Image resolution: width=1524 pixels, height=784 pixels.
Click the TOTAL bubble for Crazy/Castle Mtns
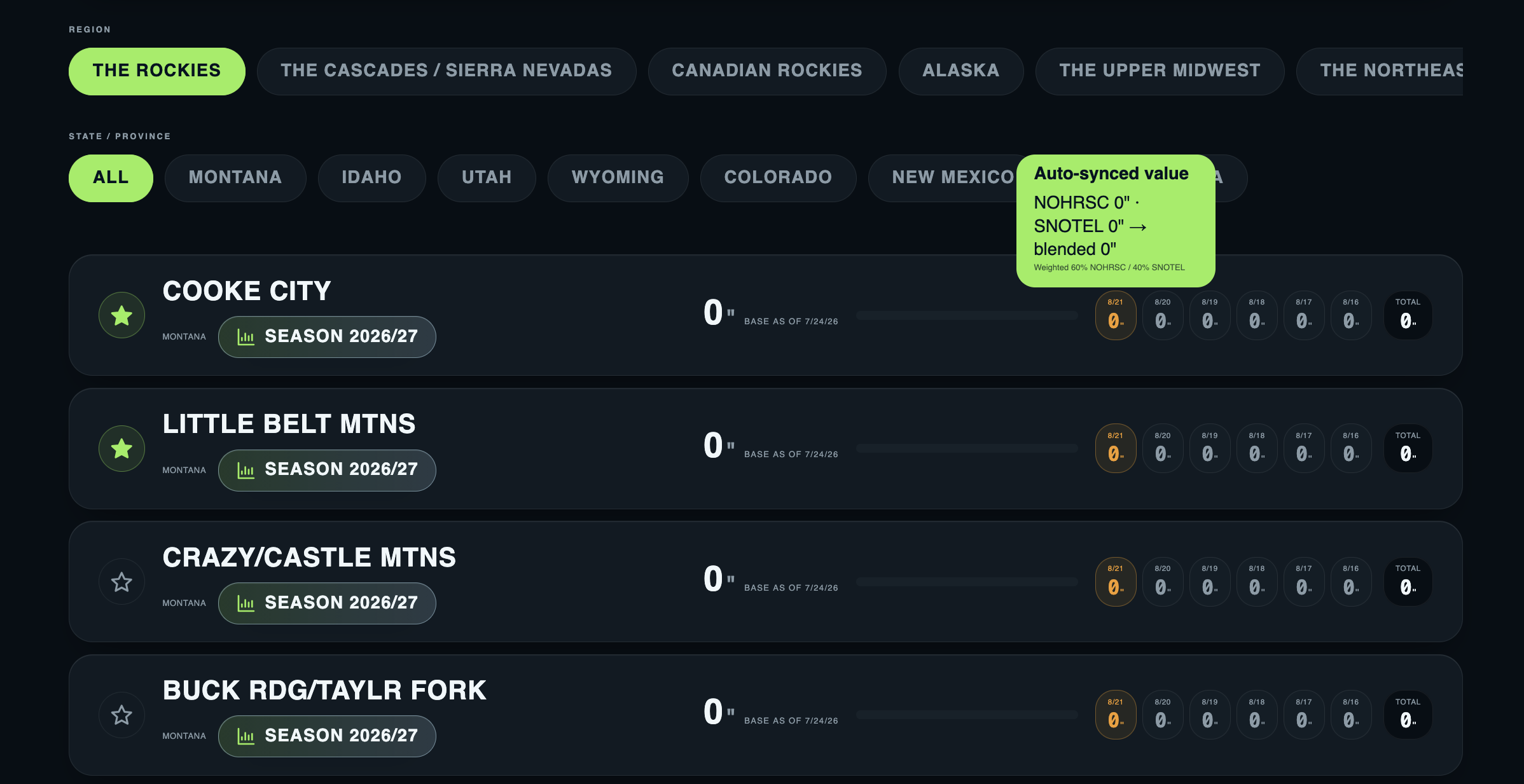[1408, 582]
